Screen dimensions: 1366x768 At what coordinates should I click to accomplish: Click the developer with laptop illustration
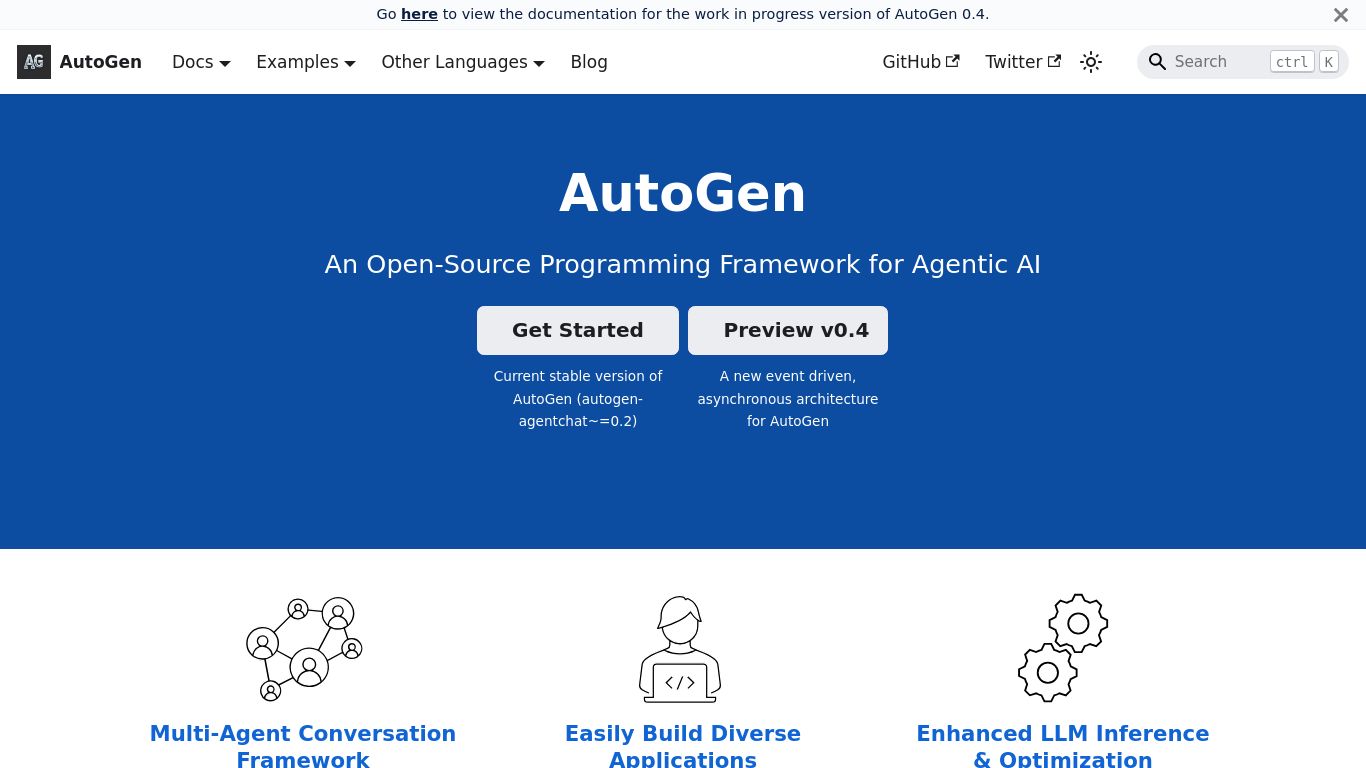[680, 649]
